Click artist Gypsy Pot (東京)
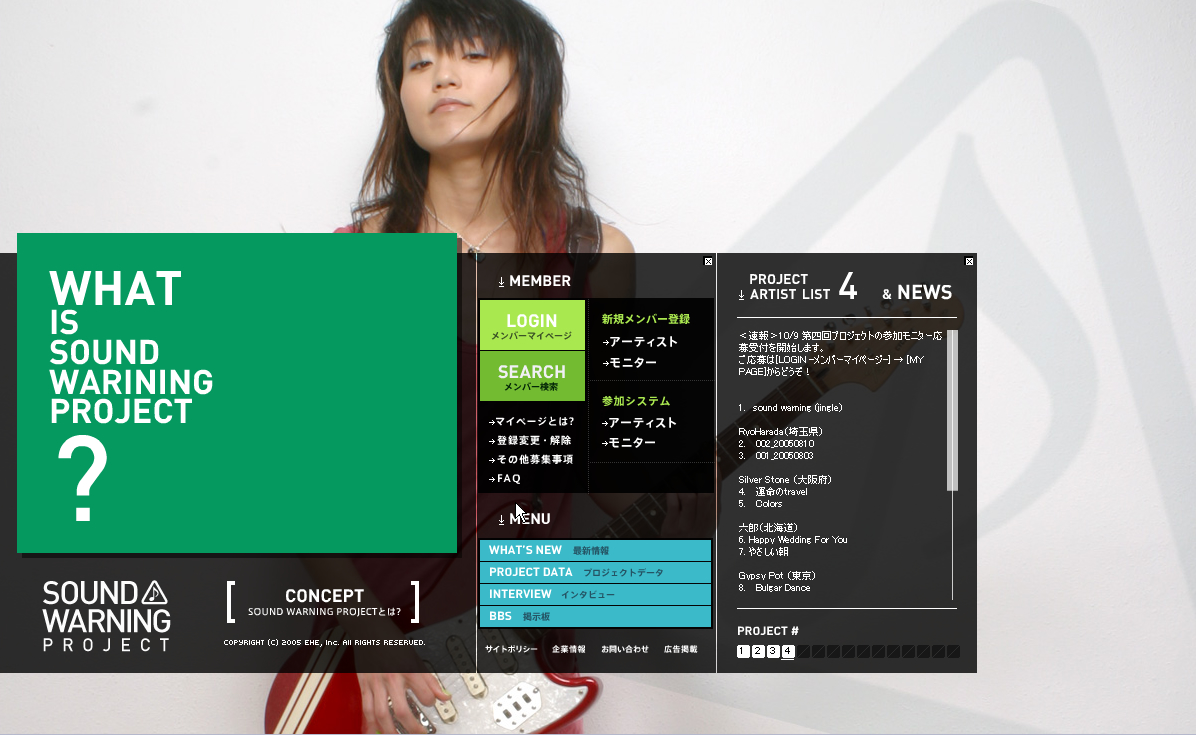 pos(777,576)
